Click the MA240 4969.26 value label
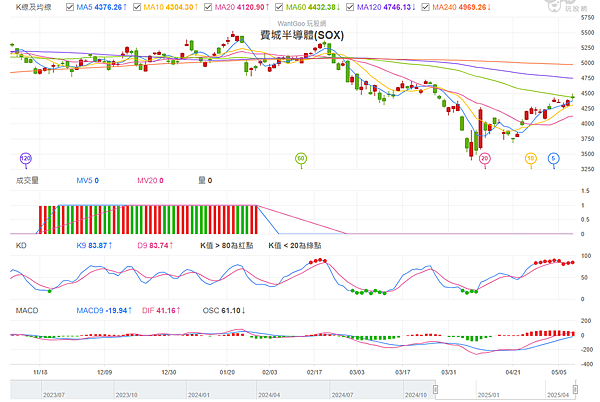The width and height of the screenshot is (600, 402). pos(461,7)
